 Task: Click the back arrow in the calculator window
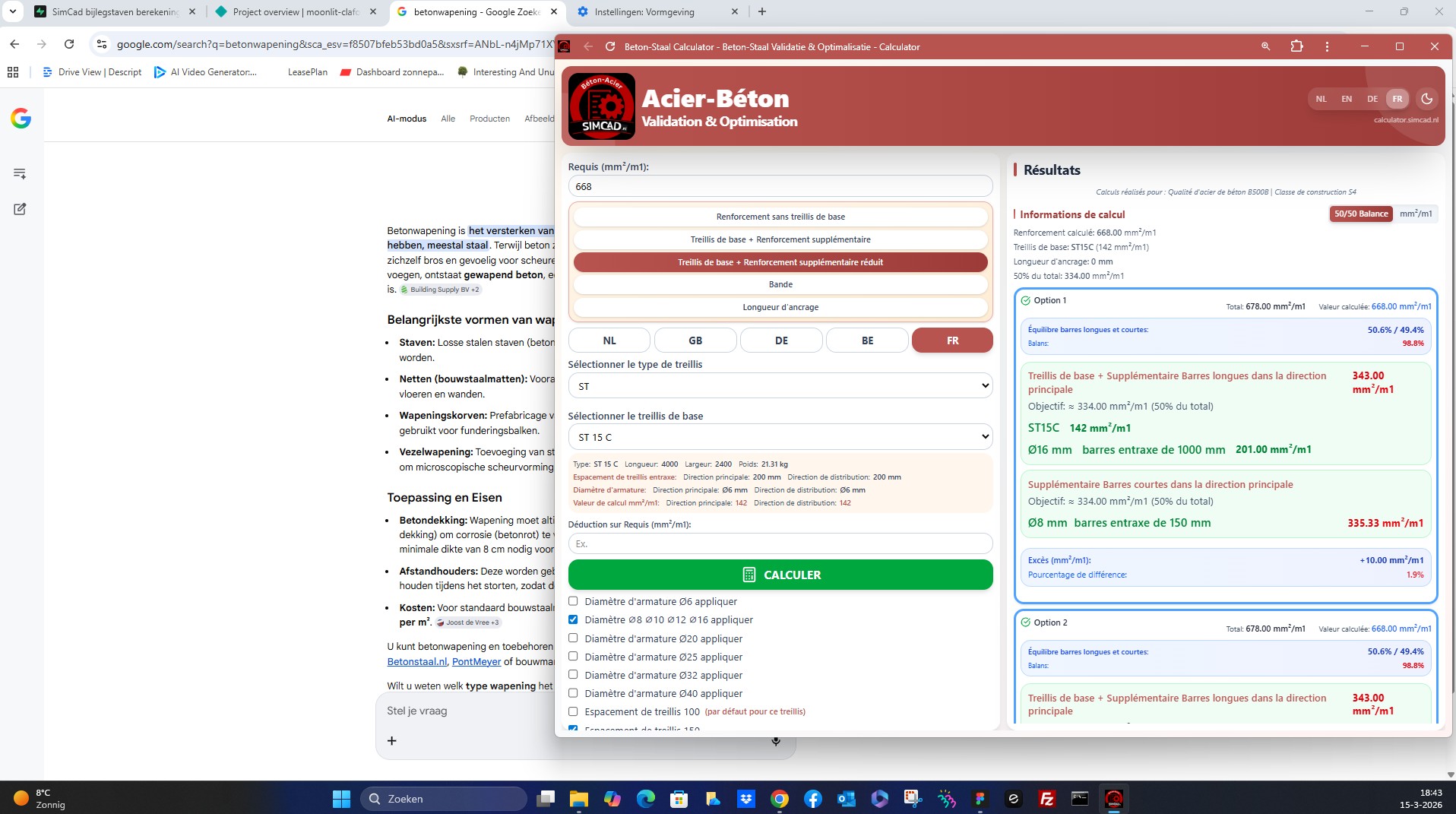[589, 46]
